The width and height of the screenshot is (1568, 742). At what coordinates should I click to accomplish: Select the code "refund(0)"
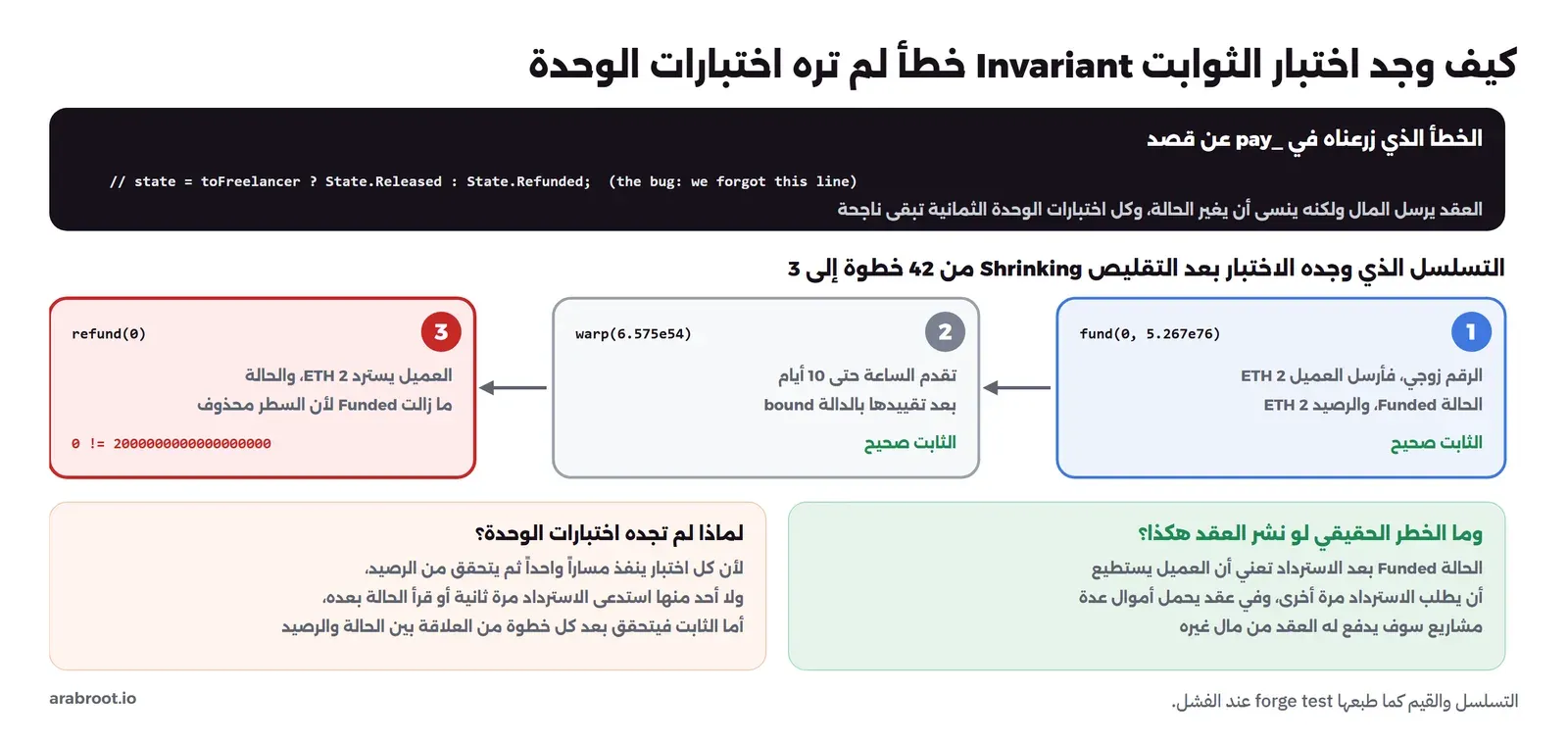(109, 334)
